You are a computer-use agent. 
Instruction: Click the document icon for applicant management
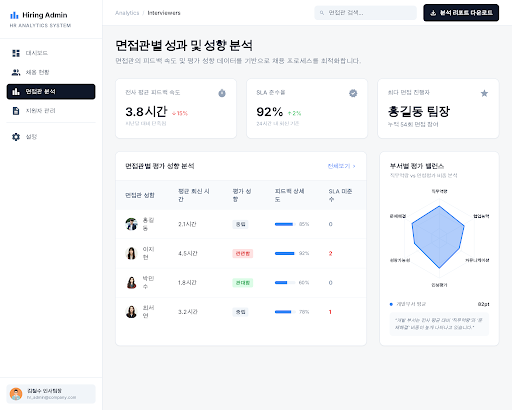coord(16,111)
